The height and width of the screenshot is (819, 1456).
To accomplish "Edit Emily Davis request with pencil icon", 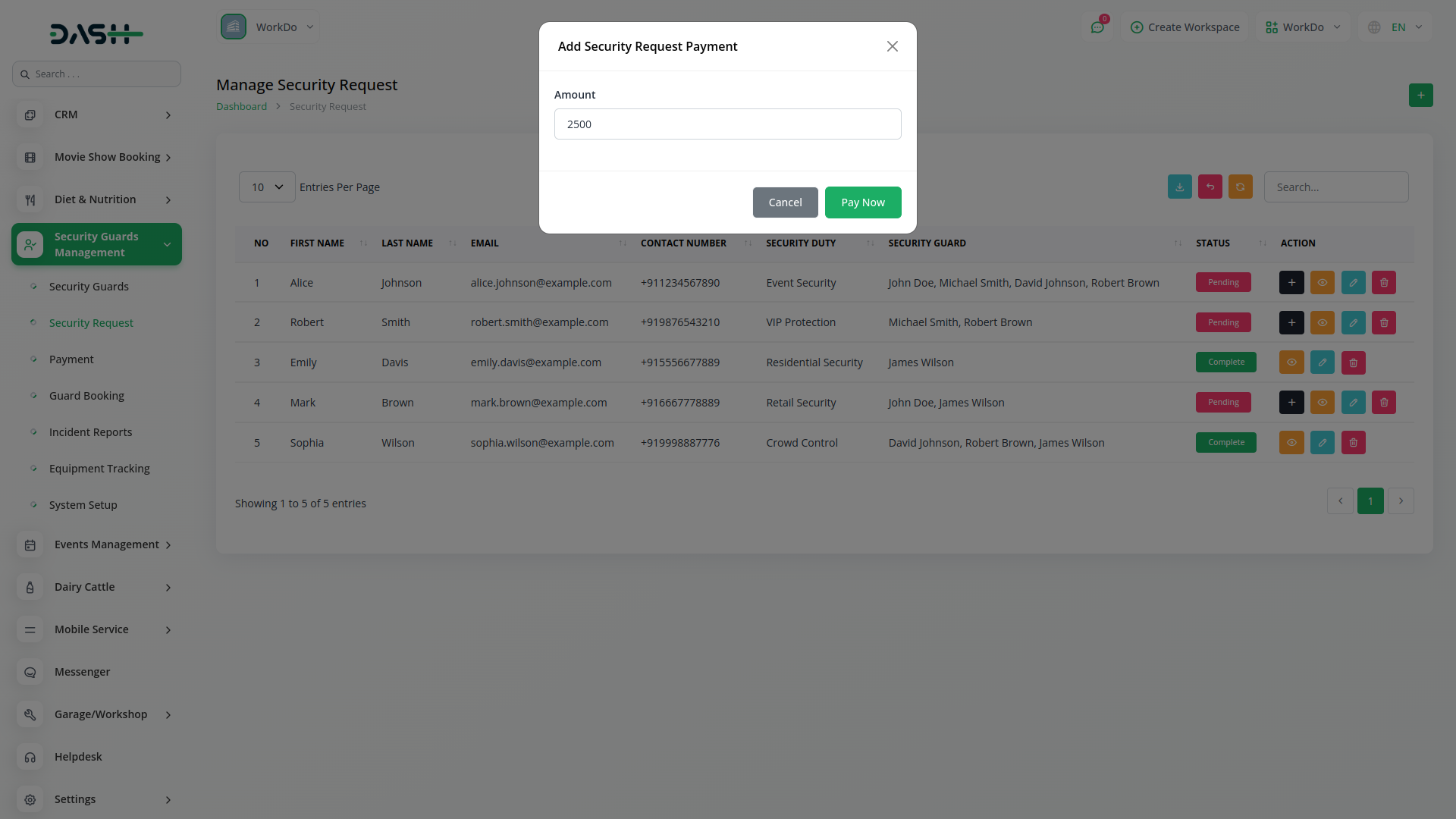I will click(x=1322, y=362).
